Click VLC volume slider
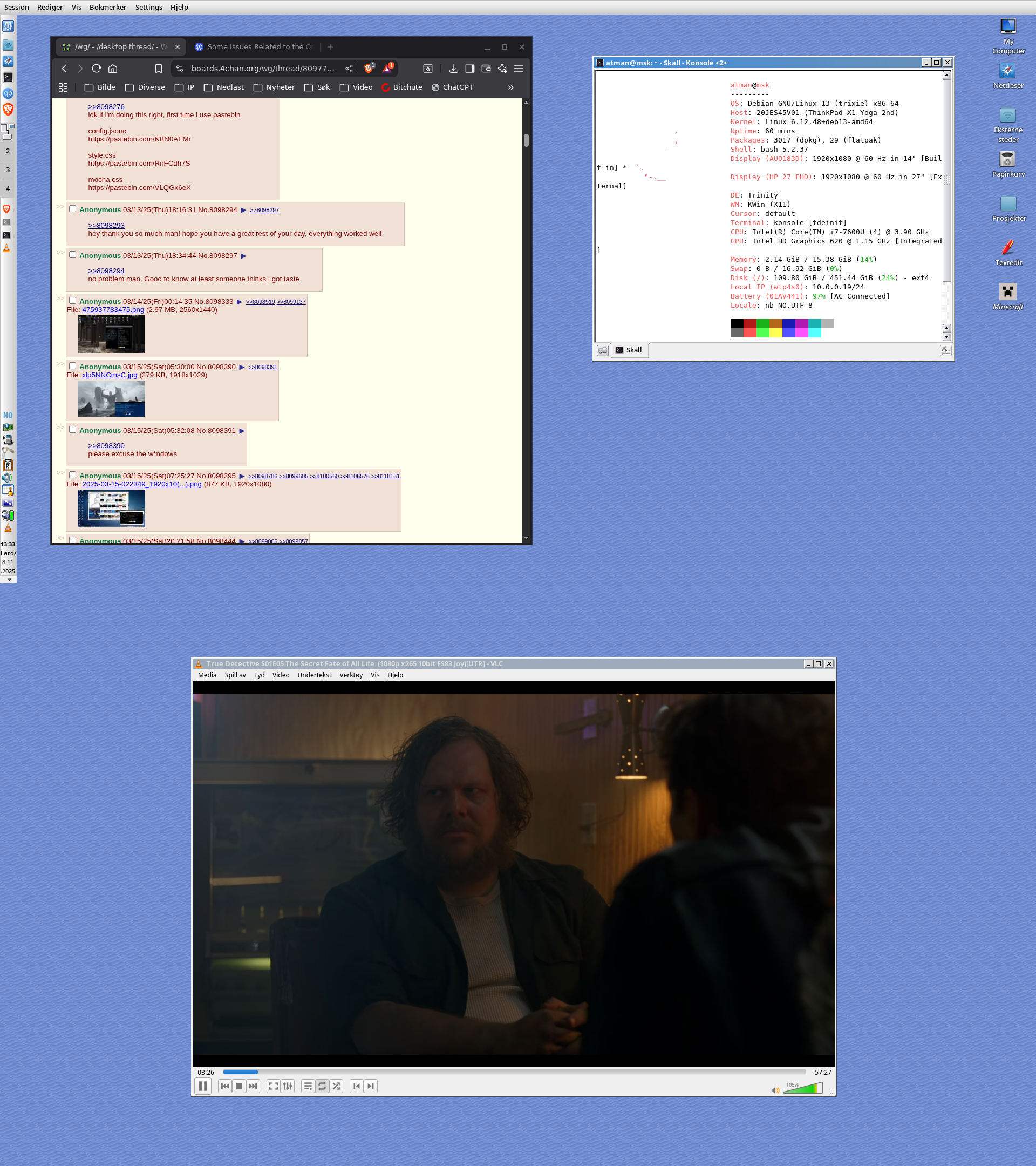This screenshot has width=1036, height=1166. tap(803, 1089)
